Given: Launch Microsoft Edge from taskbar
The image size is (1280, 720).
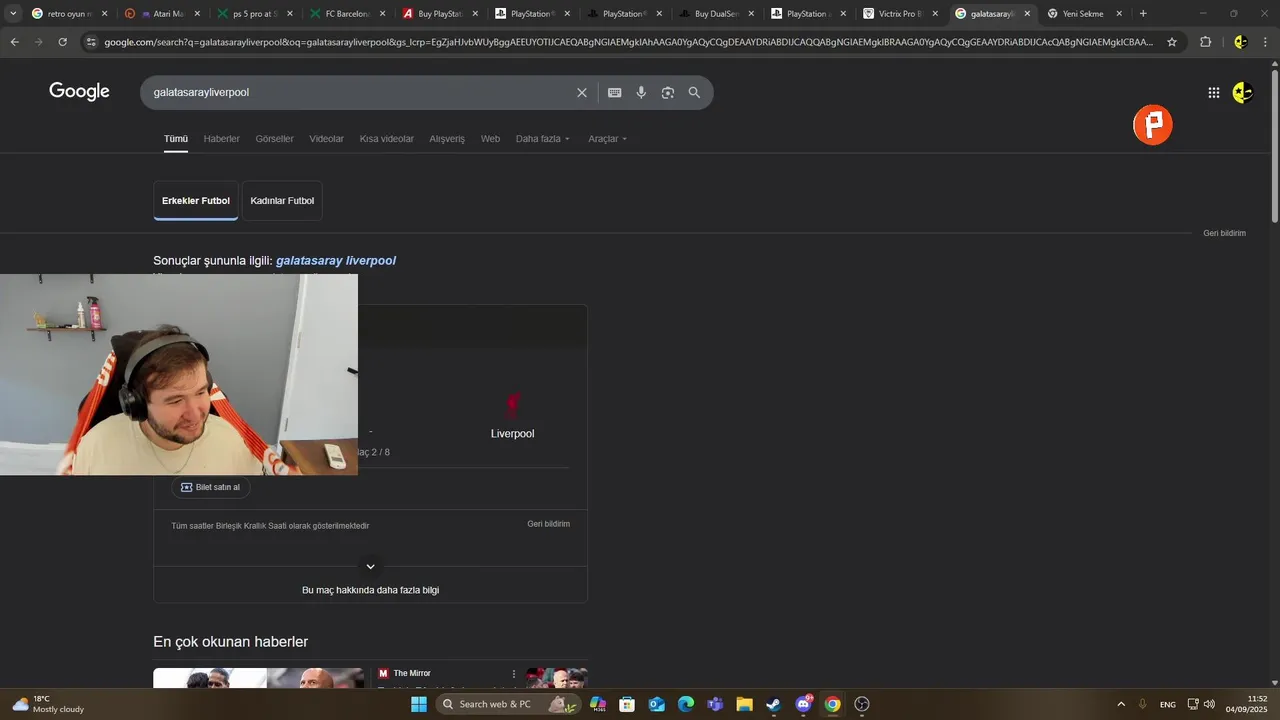Looking at the screenshot, I should click(686, 704).
